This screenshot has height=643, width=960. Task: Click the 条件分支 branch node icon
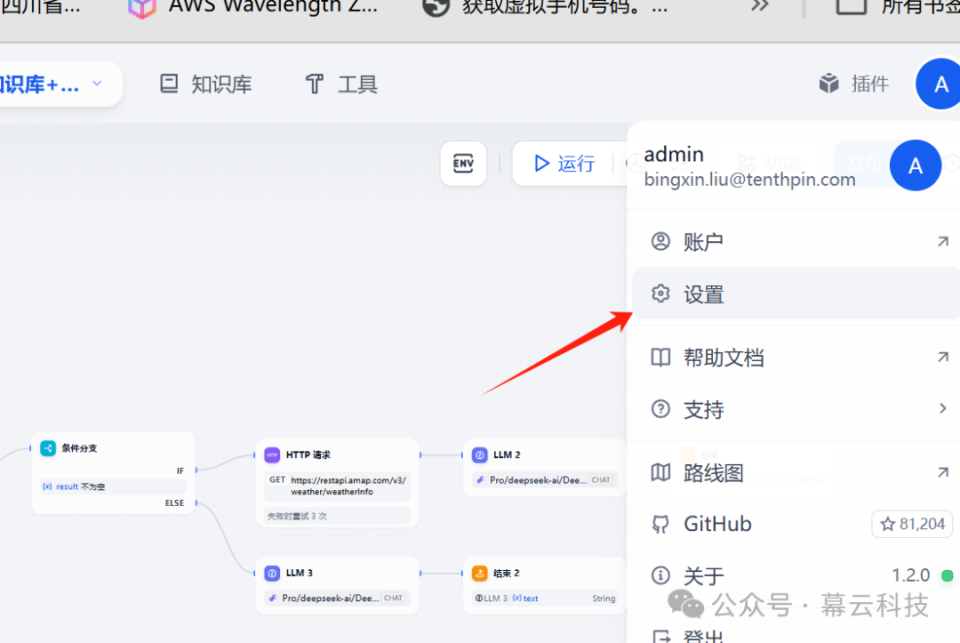[47, 448]
